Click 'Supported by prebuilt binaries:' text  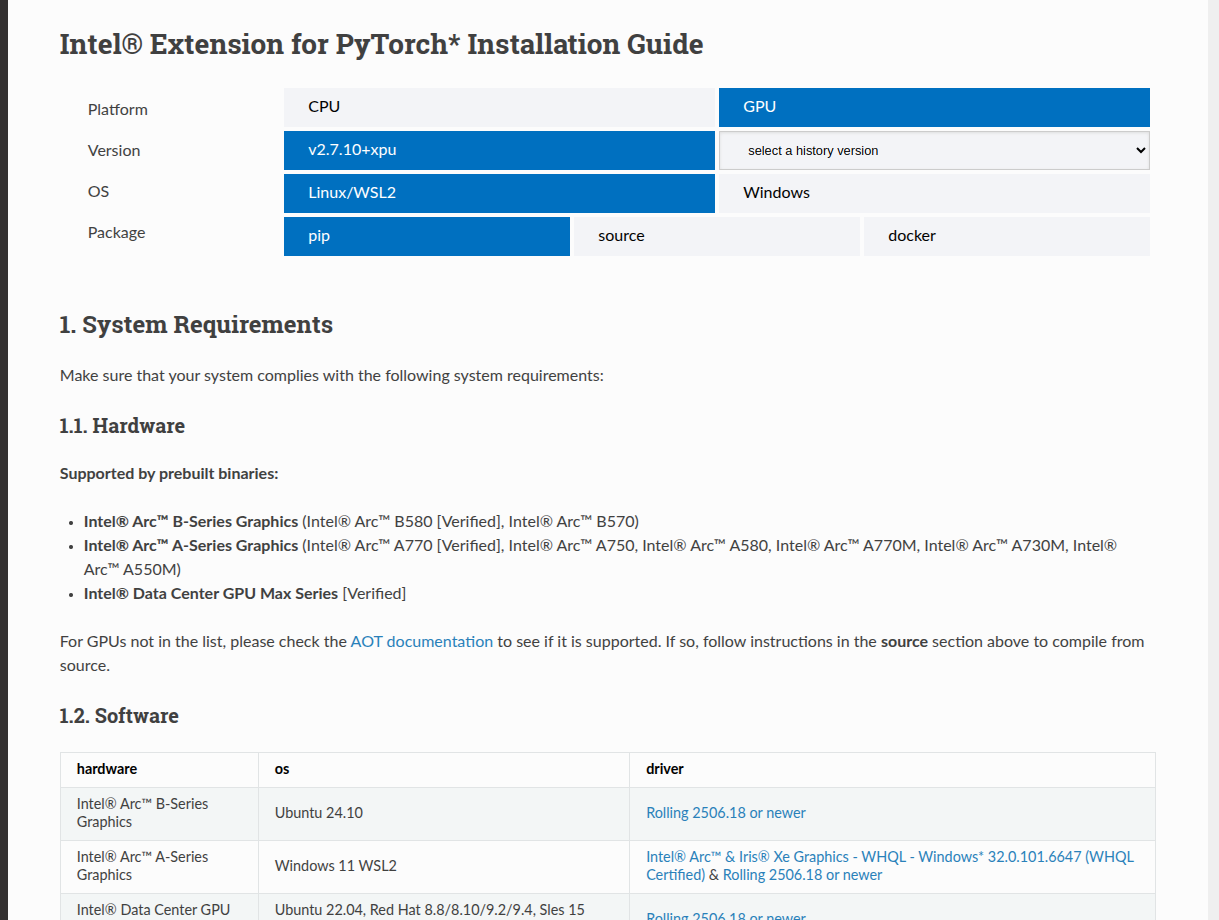pyautogui.click(x=169, y=474)
